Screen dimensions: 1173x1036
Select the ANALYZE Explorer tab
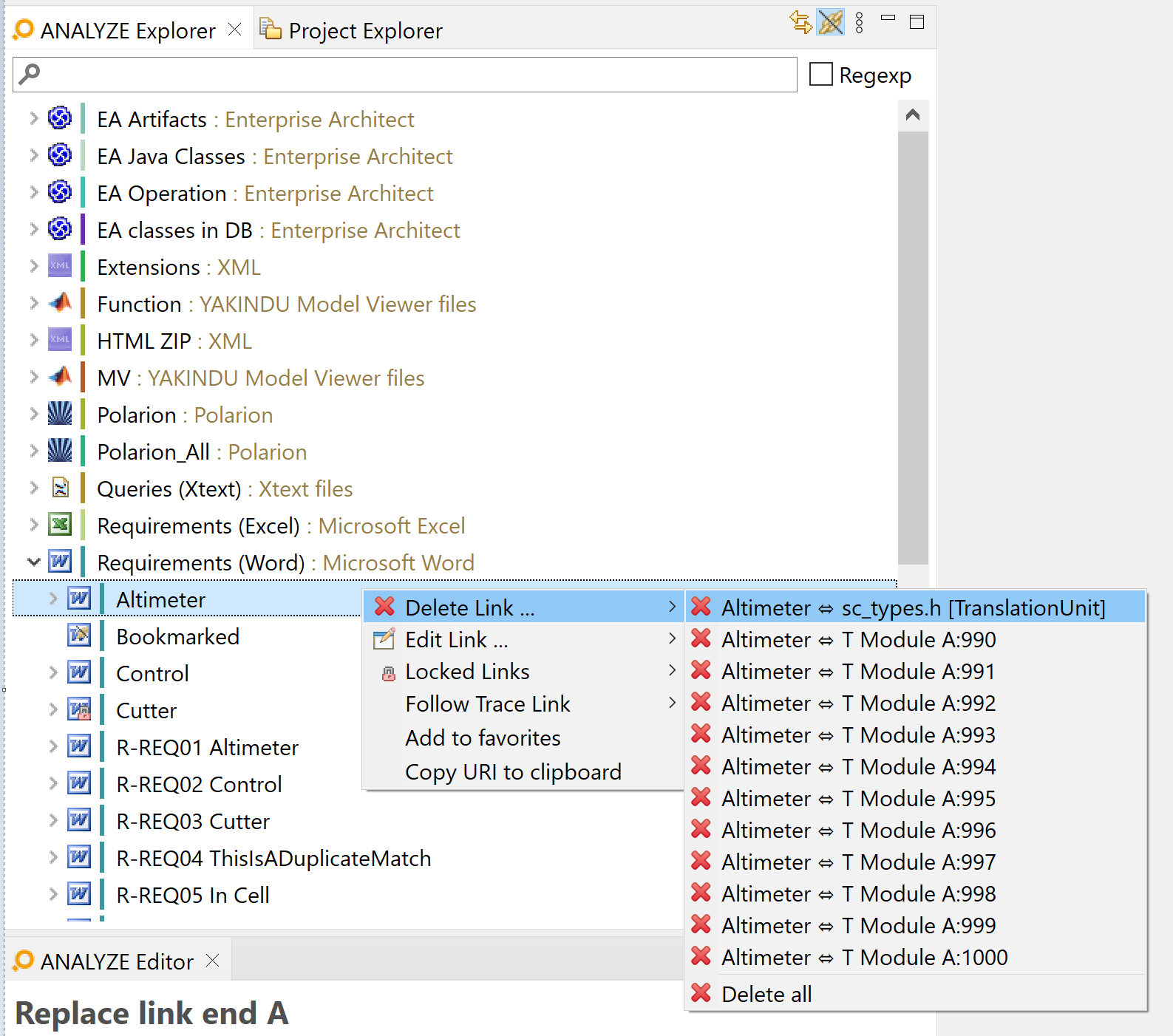[x=128, y=30]
